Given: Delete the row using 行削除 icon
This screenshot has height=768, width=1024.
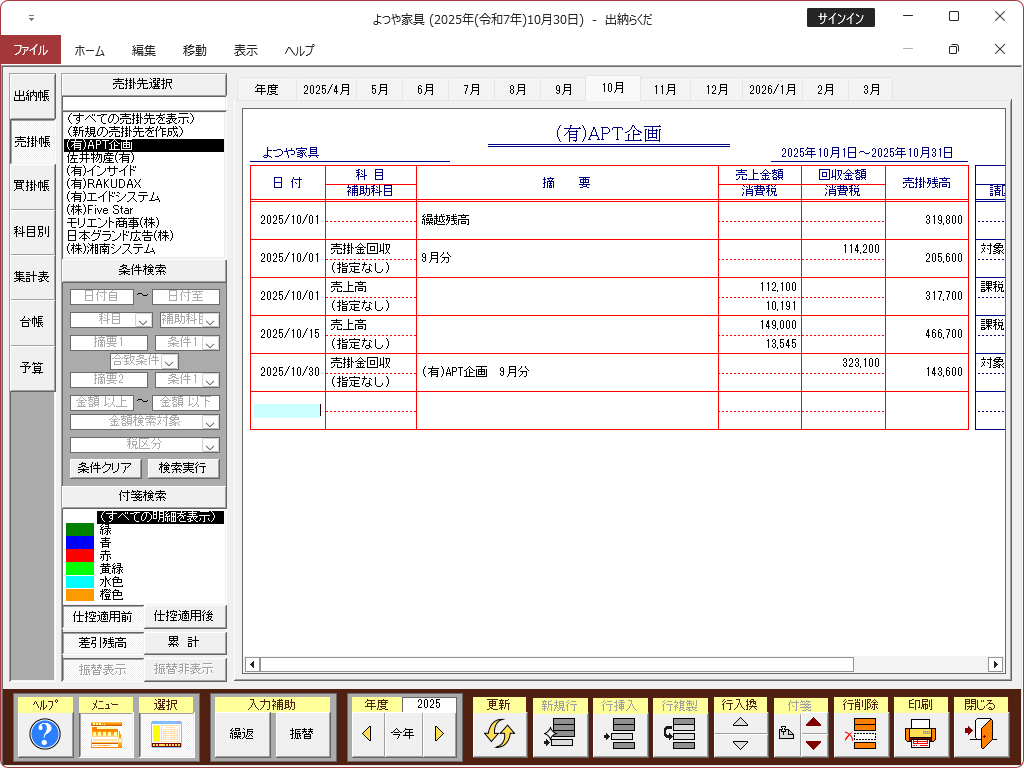Looking at the screenshot, I should coord(859,735).
